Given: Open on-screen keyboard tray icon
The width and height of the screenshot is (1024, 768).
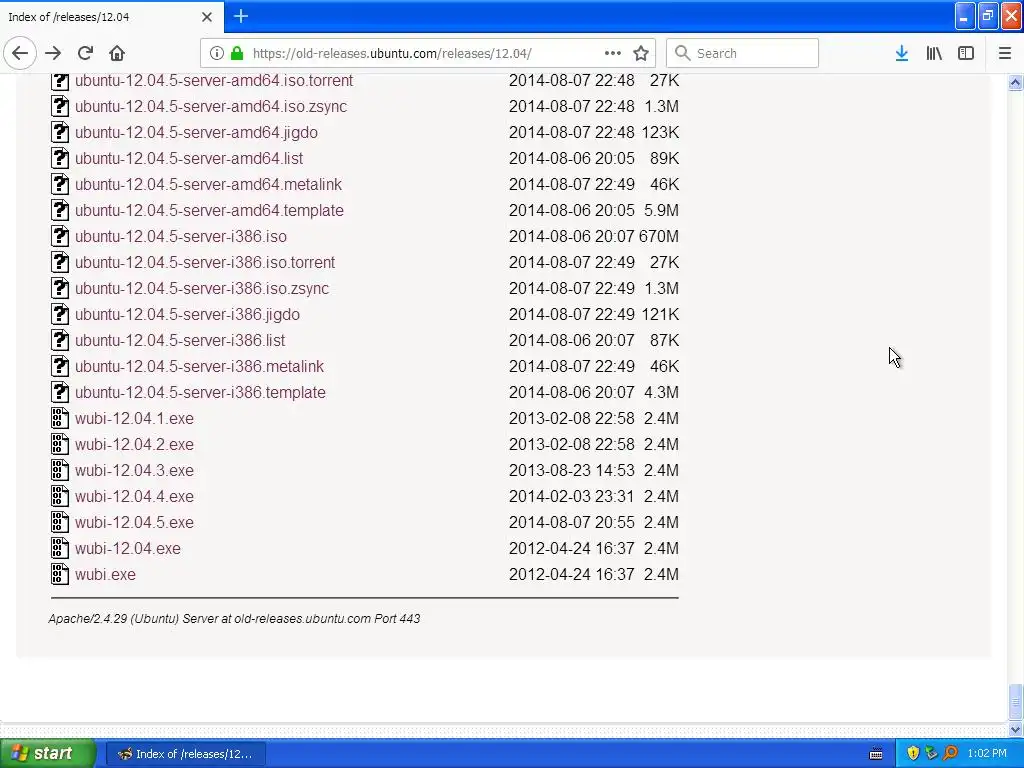Looking at the screenshot, I should [x=876, y=754].
